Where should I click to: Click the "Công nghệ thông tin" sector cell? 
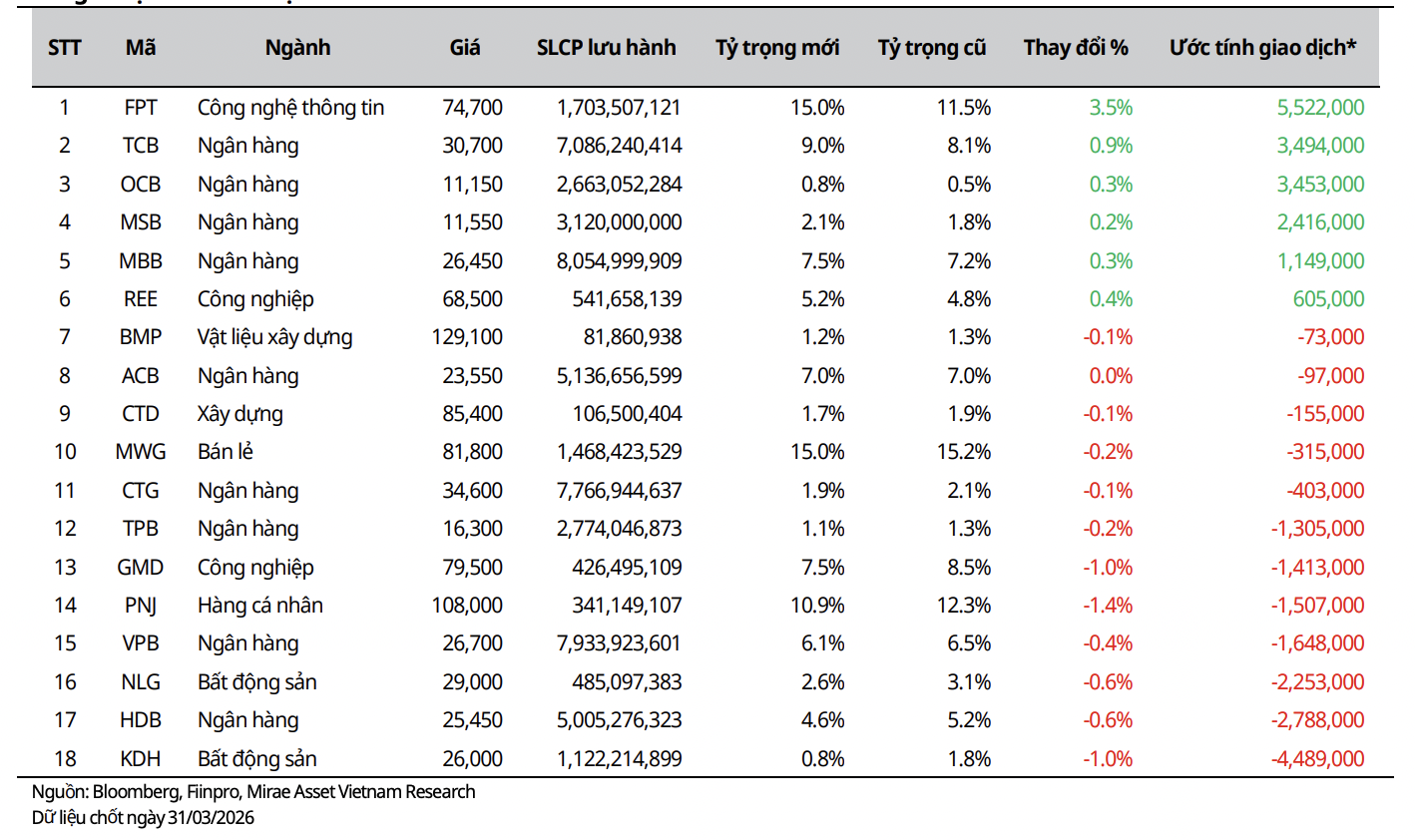tap(290, 108)
